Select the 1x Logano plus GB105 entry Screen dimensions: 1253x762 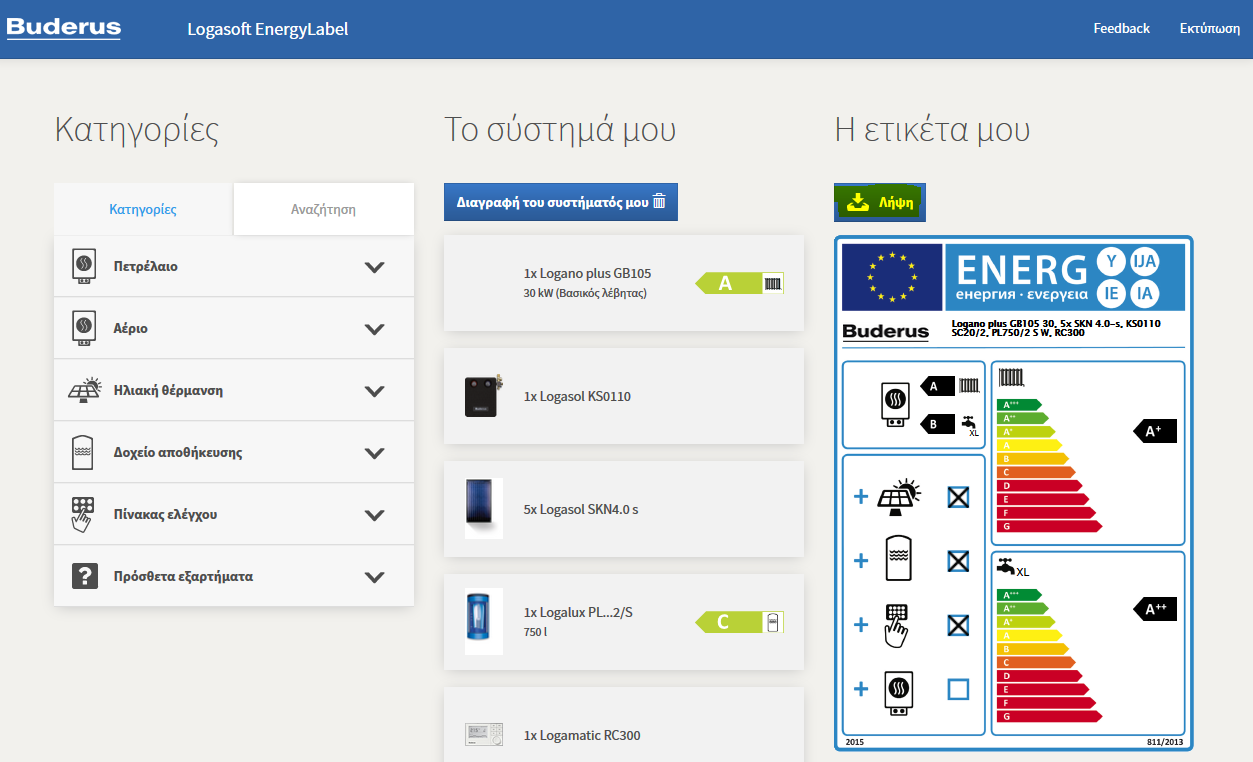[x=624, y=283]
